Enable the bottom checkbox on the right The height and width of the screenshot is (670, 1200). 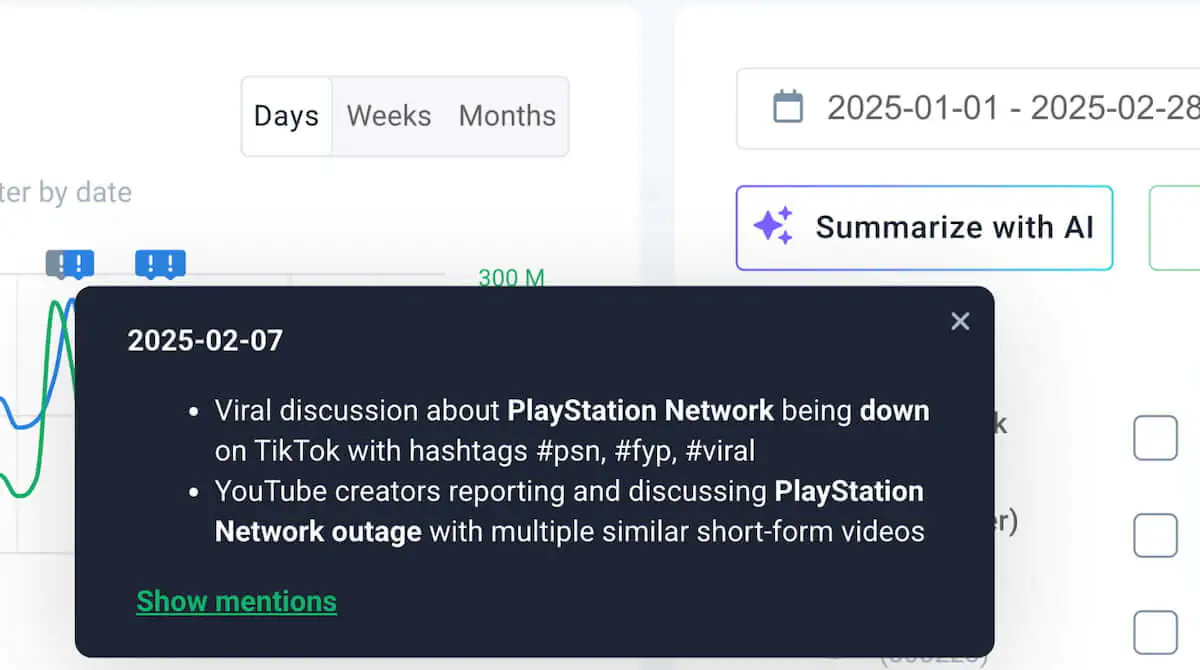click(x=1155, y=632)
